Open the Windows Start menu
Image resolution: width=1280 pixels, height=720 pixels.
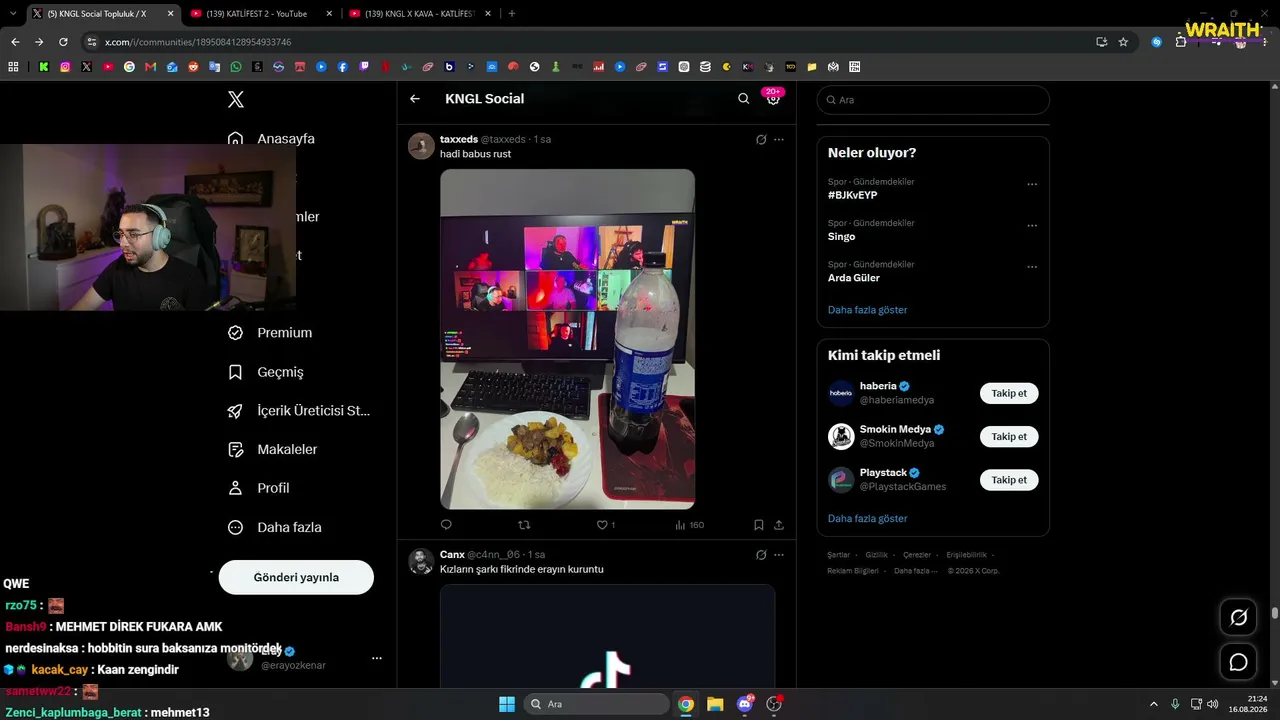(x=507, y=704)
